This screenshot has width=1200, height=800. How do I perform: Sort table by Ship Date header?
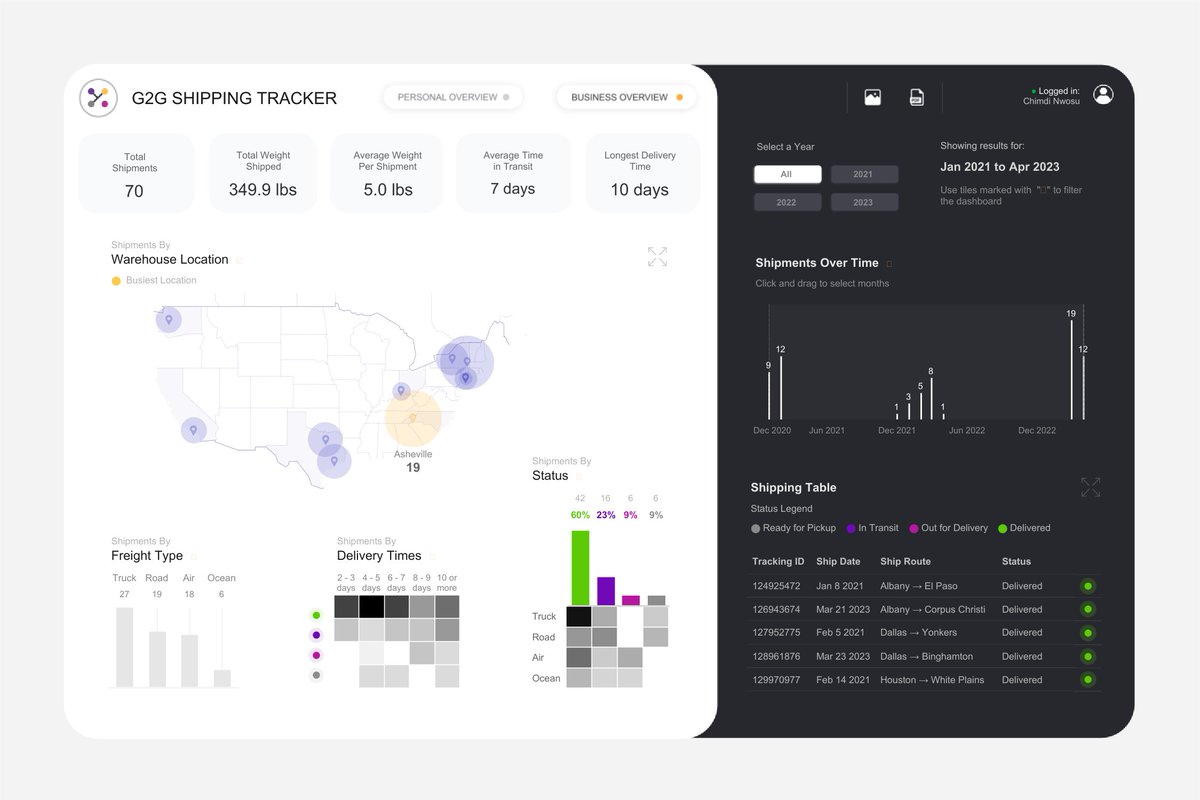[x=838, y=562]
